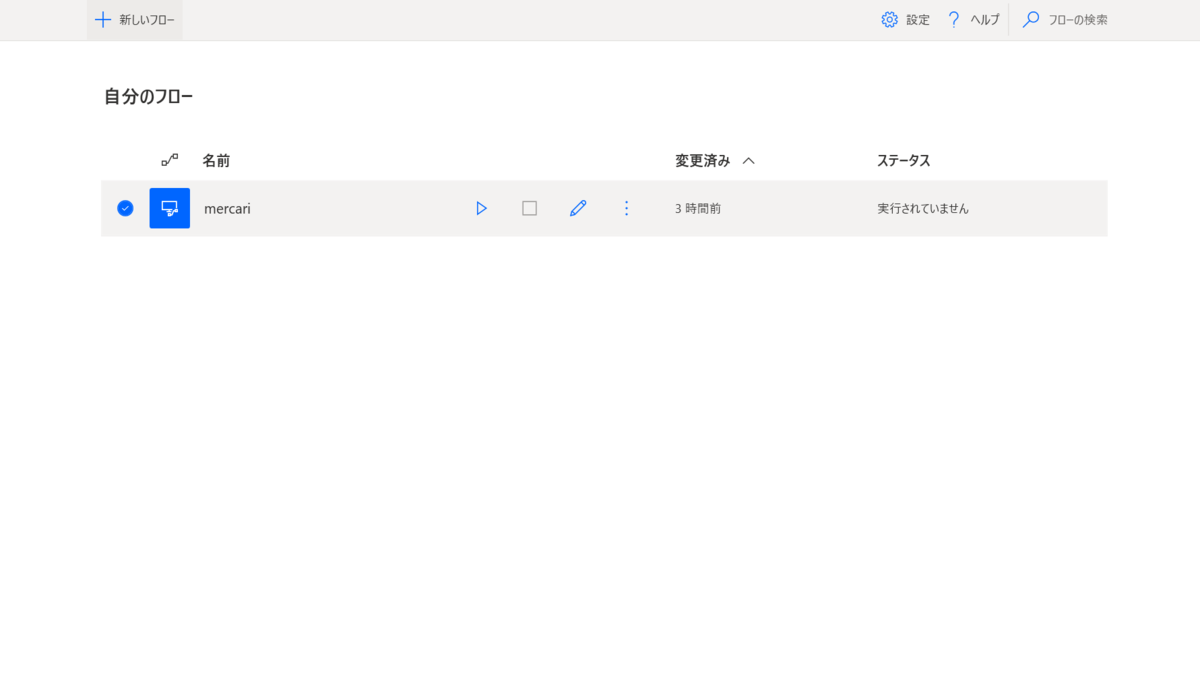Click the desktop flow type icon beside mercari
This screenshot has width=1200, height=692.
point(169,208)
